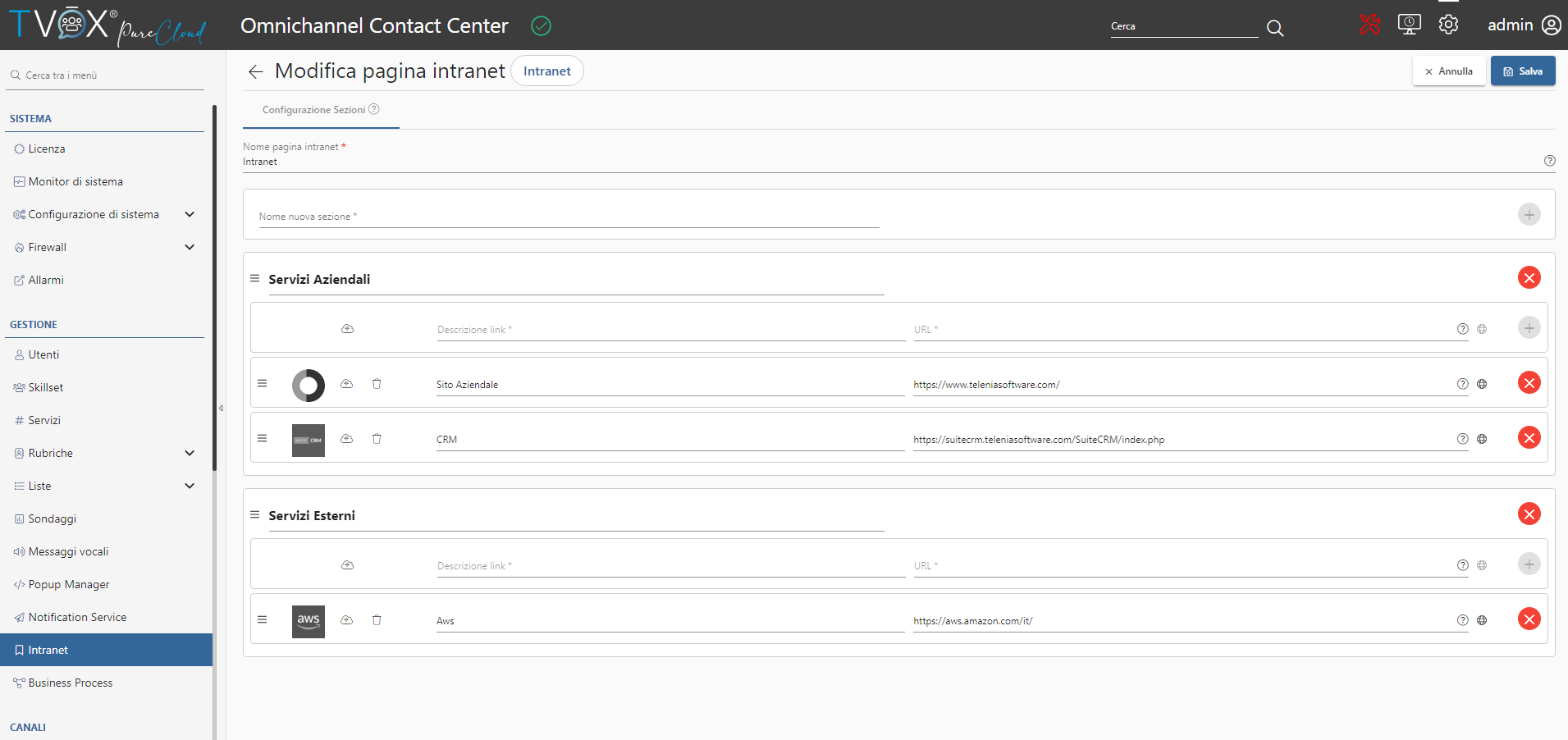
Task: Select the Configurazione Sezioni tab
Action: pyautogui.click(x=321, y=110)
